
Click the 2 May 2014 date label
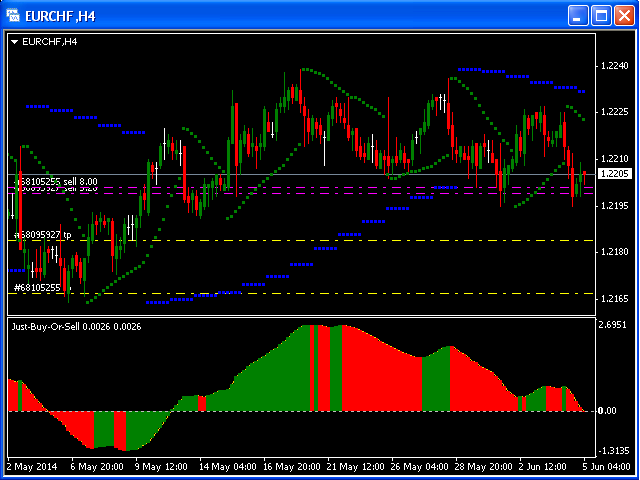pos(32,466)
